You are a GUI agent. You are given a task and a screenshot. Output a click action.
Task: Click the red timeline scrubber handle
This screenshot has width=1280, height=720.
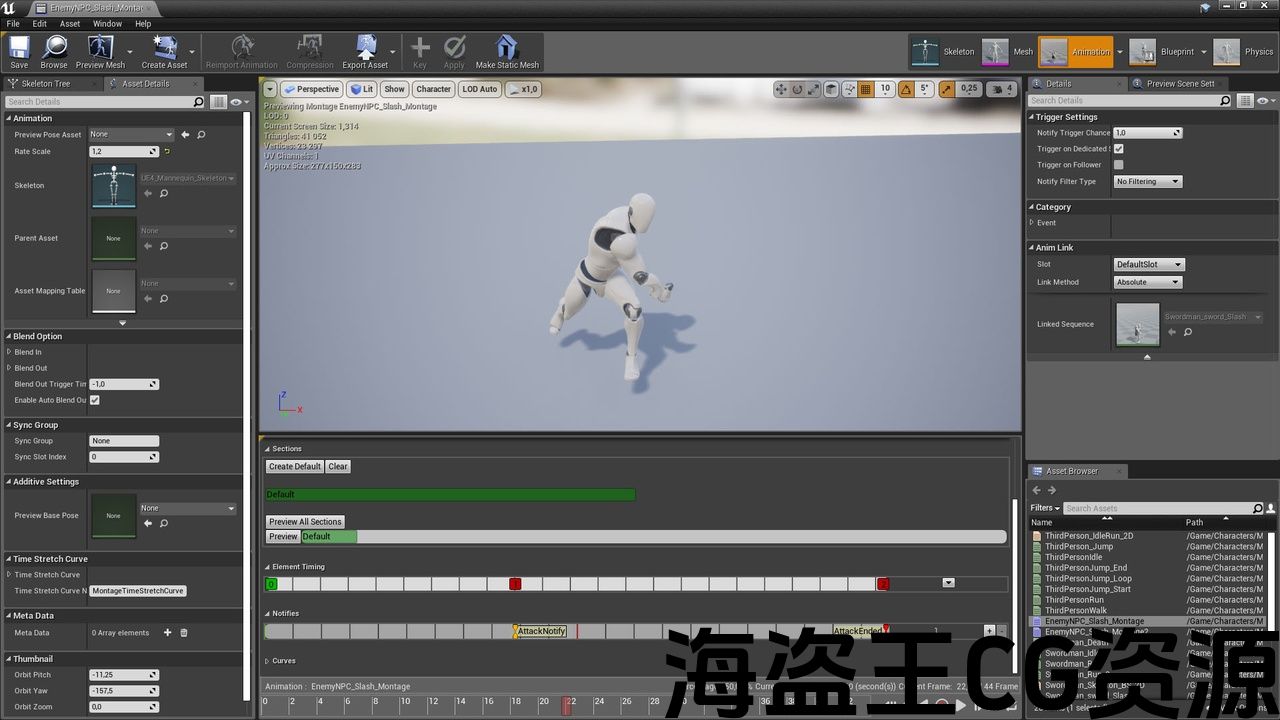[567, 705]
